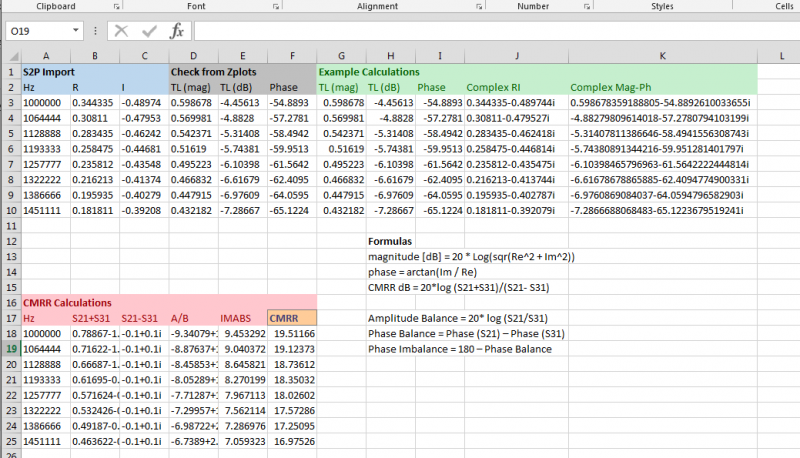Select cell with value -65.1224 in column F
Screen dimensions: 800x458
[292, 210]
